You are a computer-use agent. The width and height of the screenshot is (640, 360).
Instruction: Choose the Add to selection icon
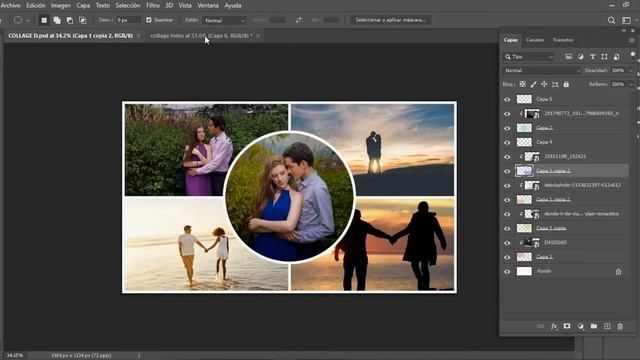[x=57, y=20]
